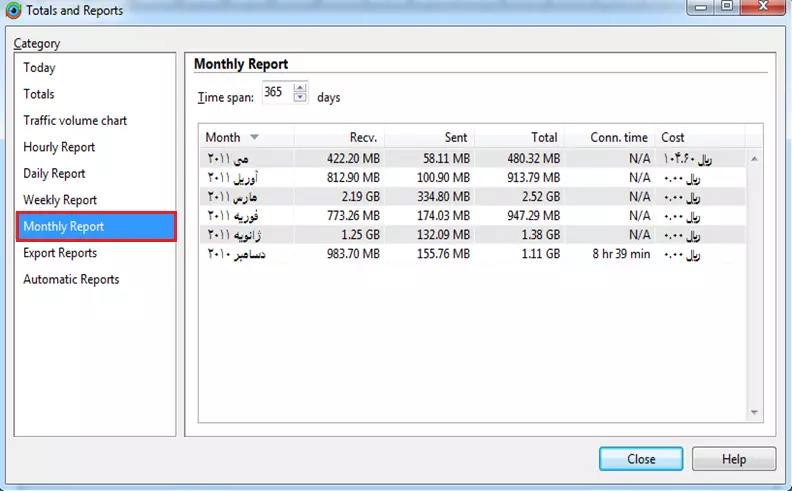
Task: Click the Conn. time column header
Action: (x=610, y=137)
